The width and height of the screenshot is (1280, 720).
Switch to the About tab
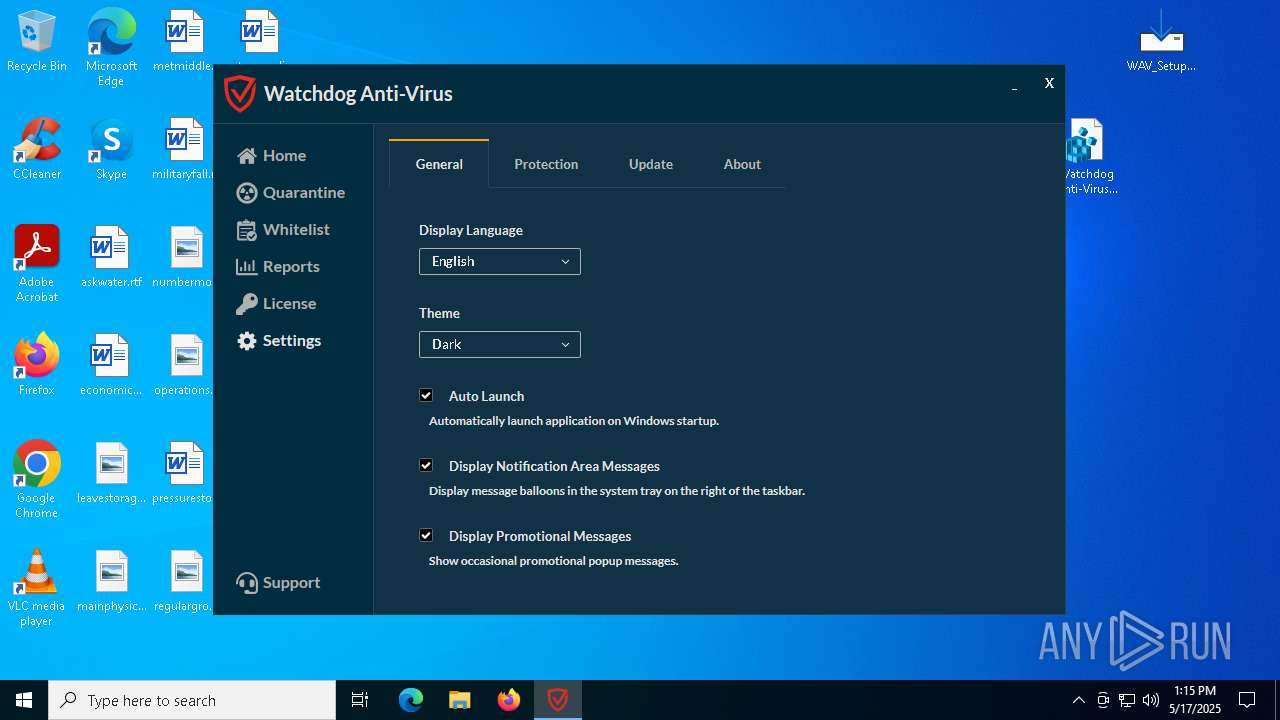coord(742,164)
